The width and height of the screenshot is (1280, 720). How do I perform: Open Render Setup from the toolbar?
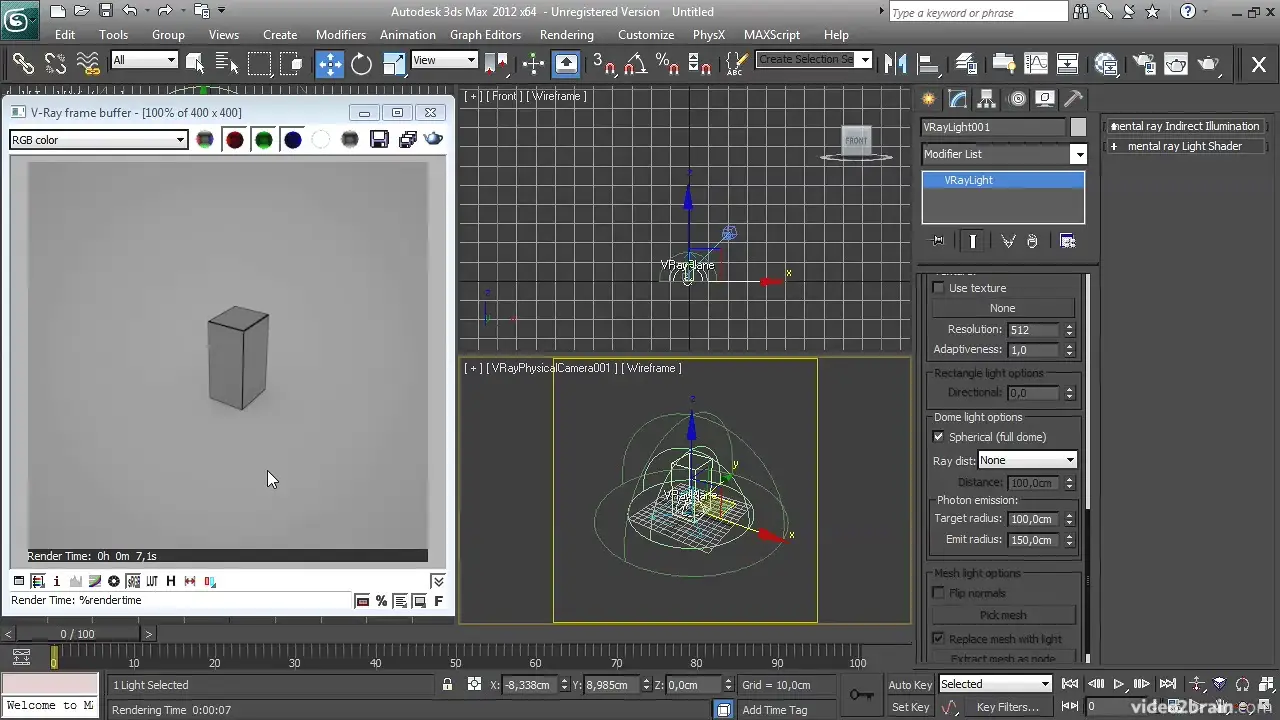coord(1142,64)
